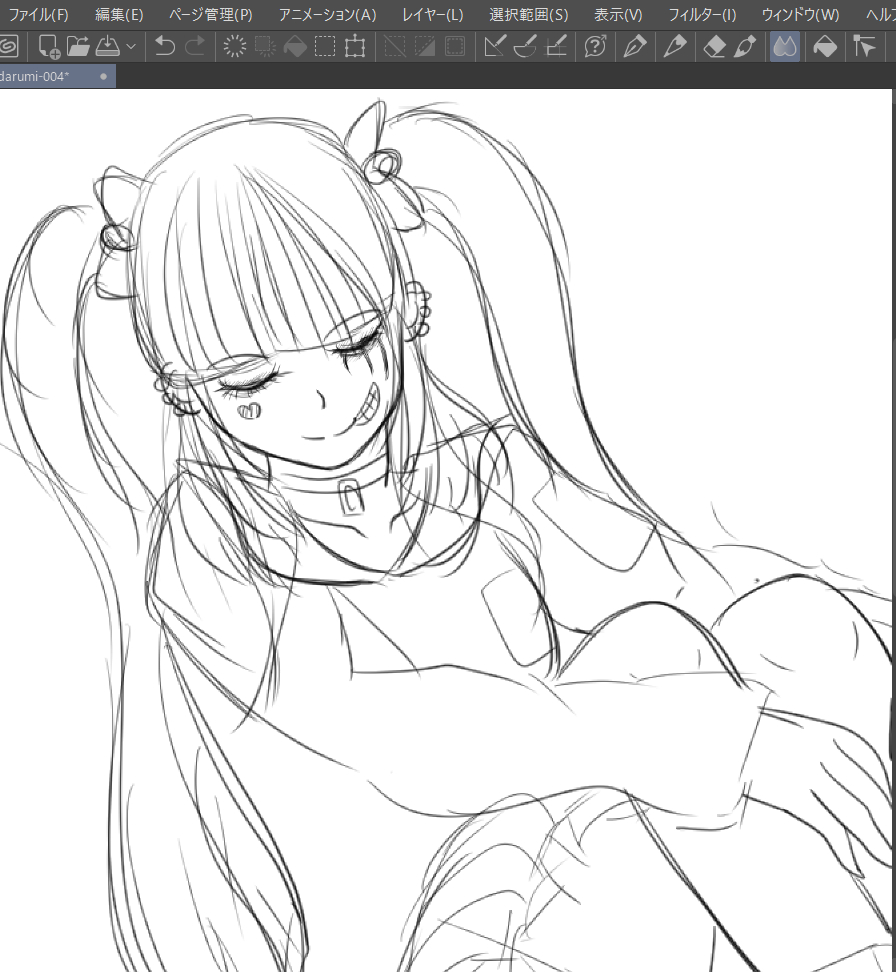Select the Fill bucket tool on the right
896x972 pixels.
click(825, 46)
